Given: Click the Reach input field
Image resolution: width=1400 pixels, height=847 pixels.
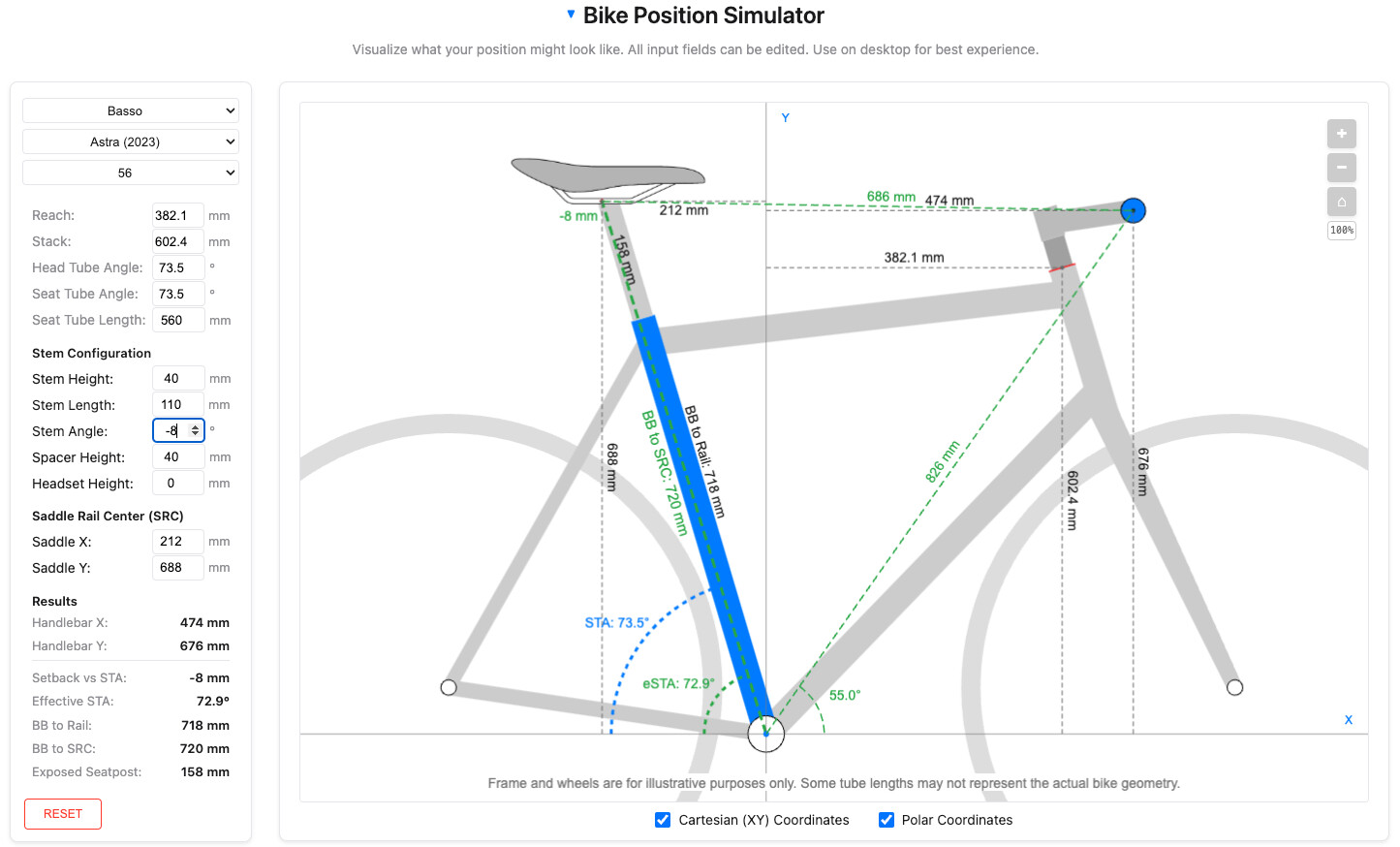Looking at the screenshot, I should pos(177,215).
